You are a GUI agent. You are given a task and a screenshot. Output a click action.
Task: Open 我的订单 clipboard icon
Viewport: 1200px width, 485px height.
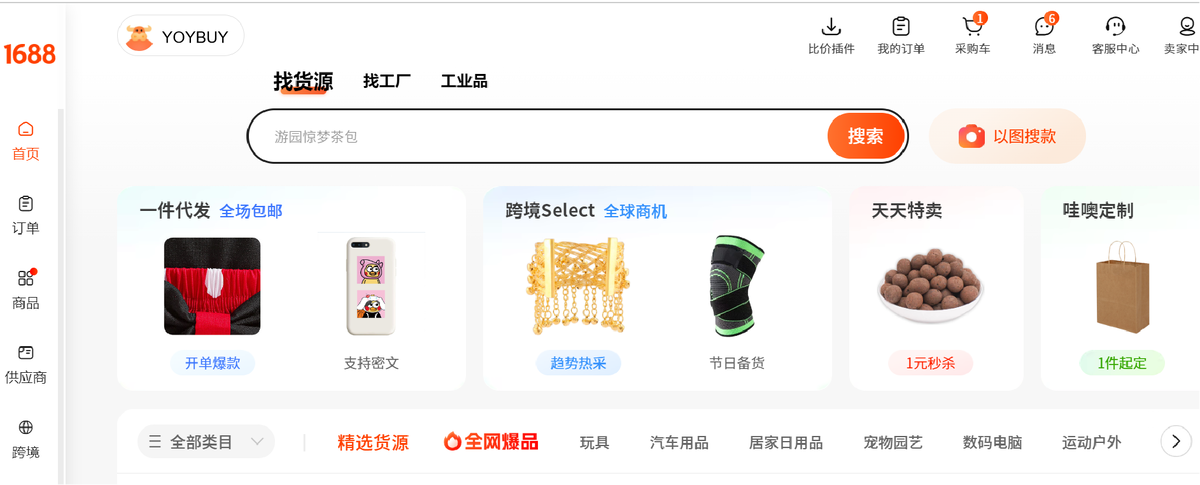[901, 27]
